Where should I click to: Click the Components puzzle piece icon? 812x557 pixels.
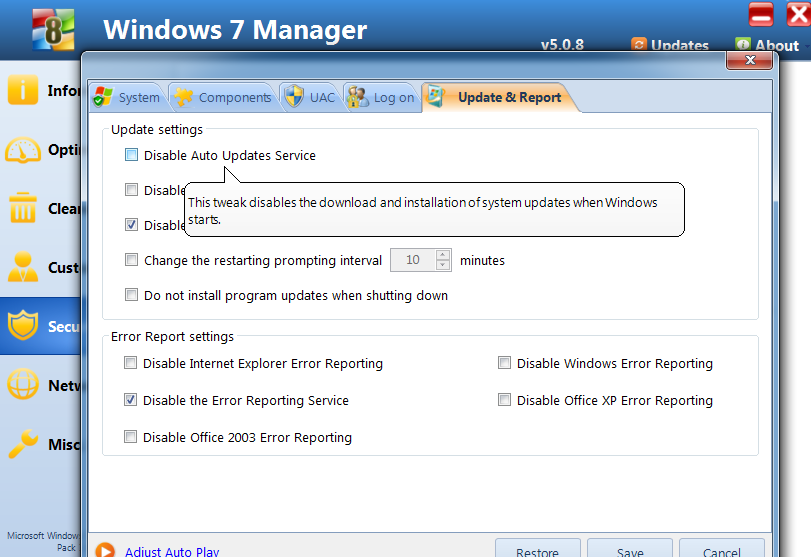pyautogui.click(x=183, y=97)
